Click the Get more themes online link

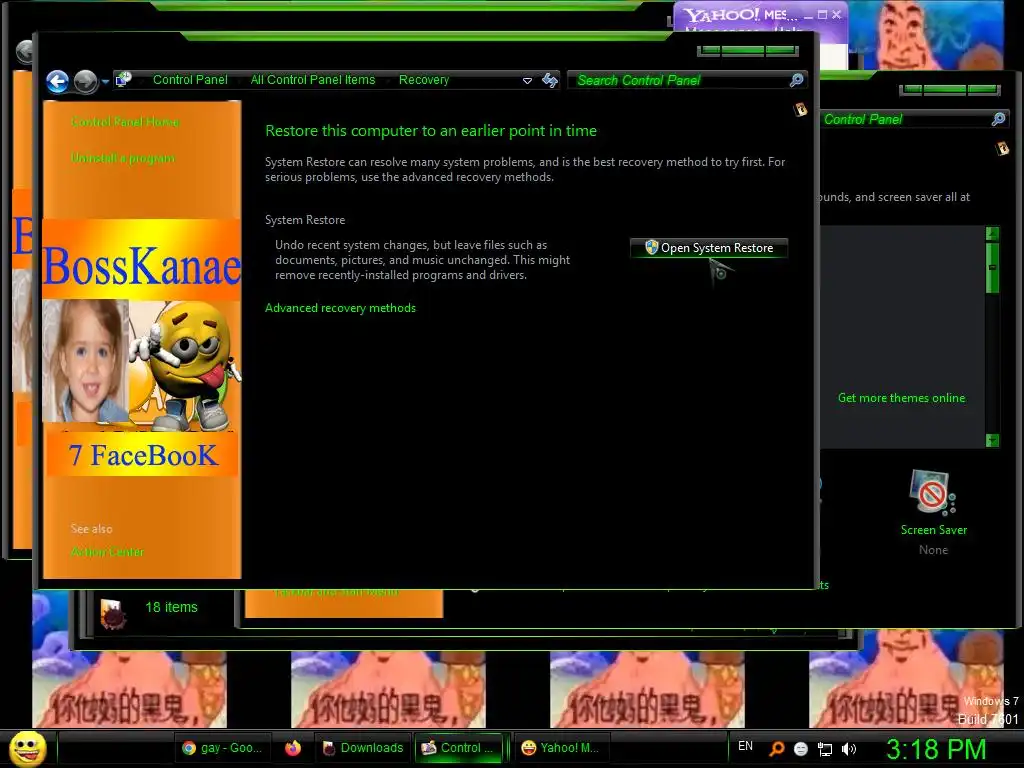[x=901, y=398]
